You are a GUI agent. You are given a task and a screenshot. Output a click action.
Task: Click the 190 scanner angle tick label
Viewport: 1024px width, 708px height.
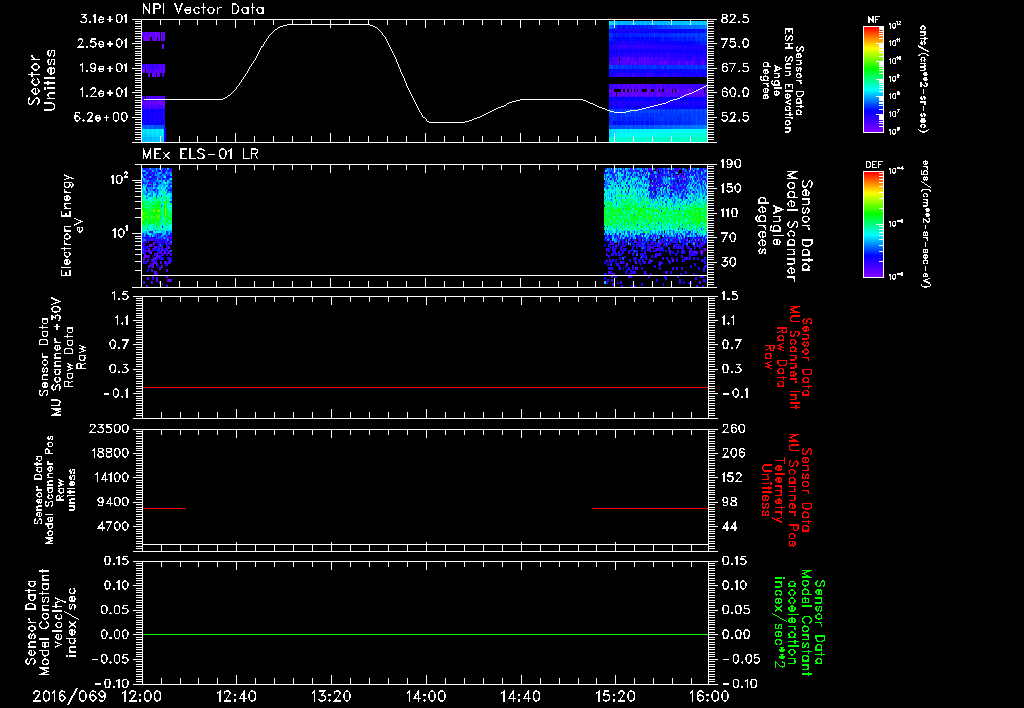pos(731,164)
